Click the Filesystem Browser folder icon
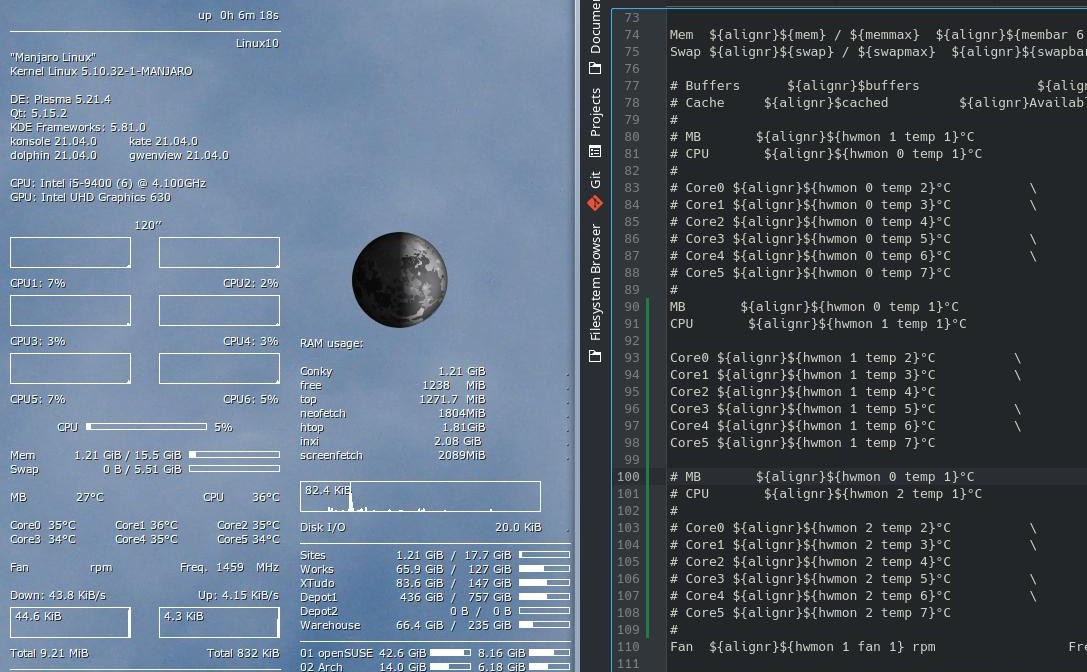 click(x=595, y=355)
